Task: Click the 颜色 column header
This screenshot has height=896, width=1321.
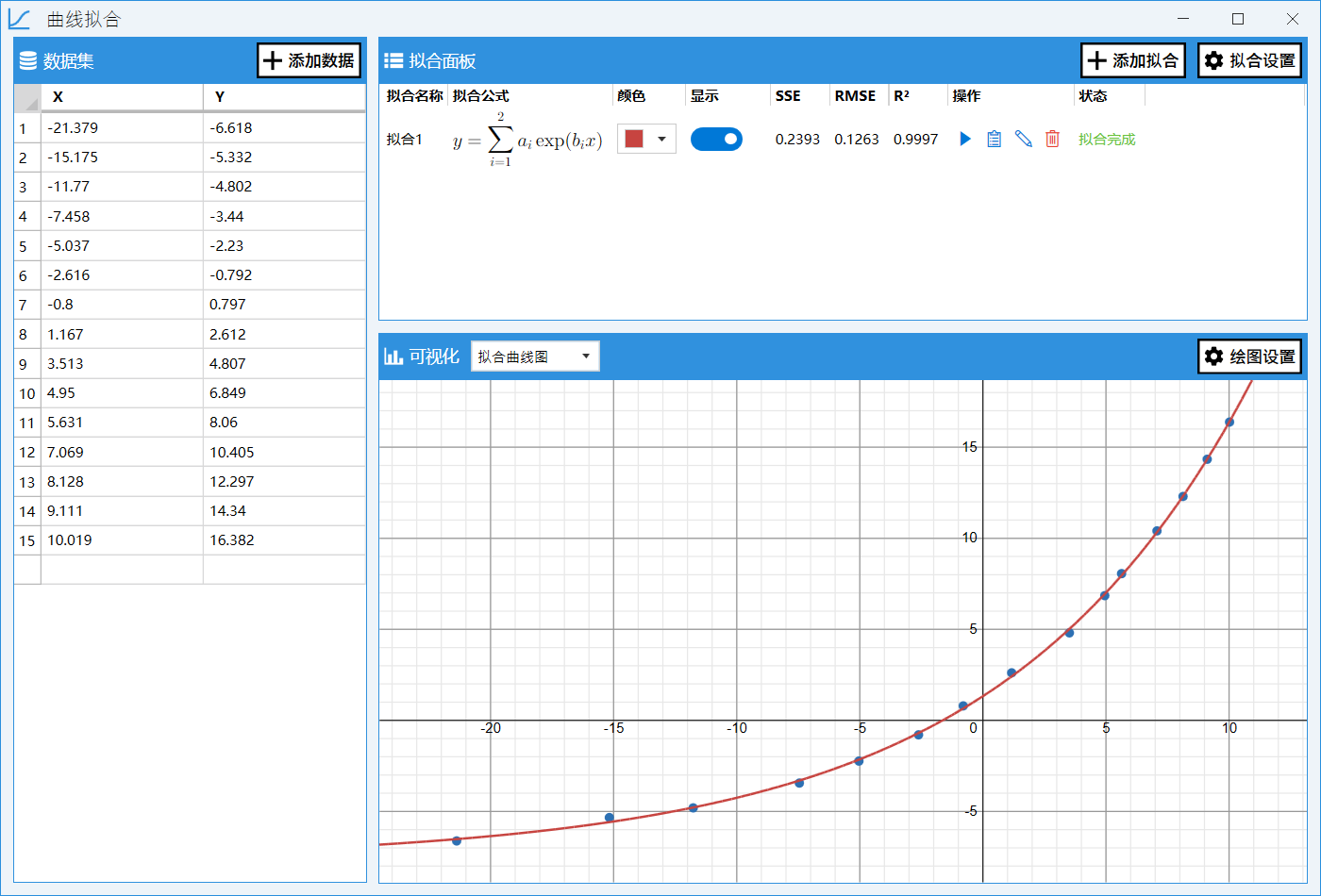Action: coord(649,96)
